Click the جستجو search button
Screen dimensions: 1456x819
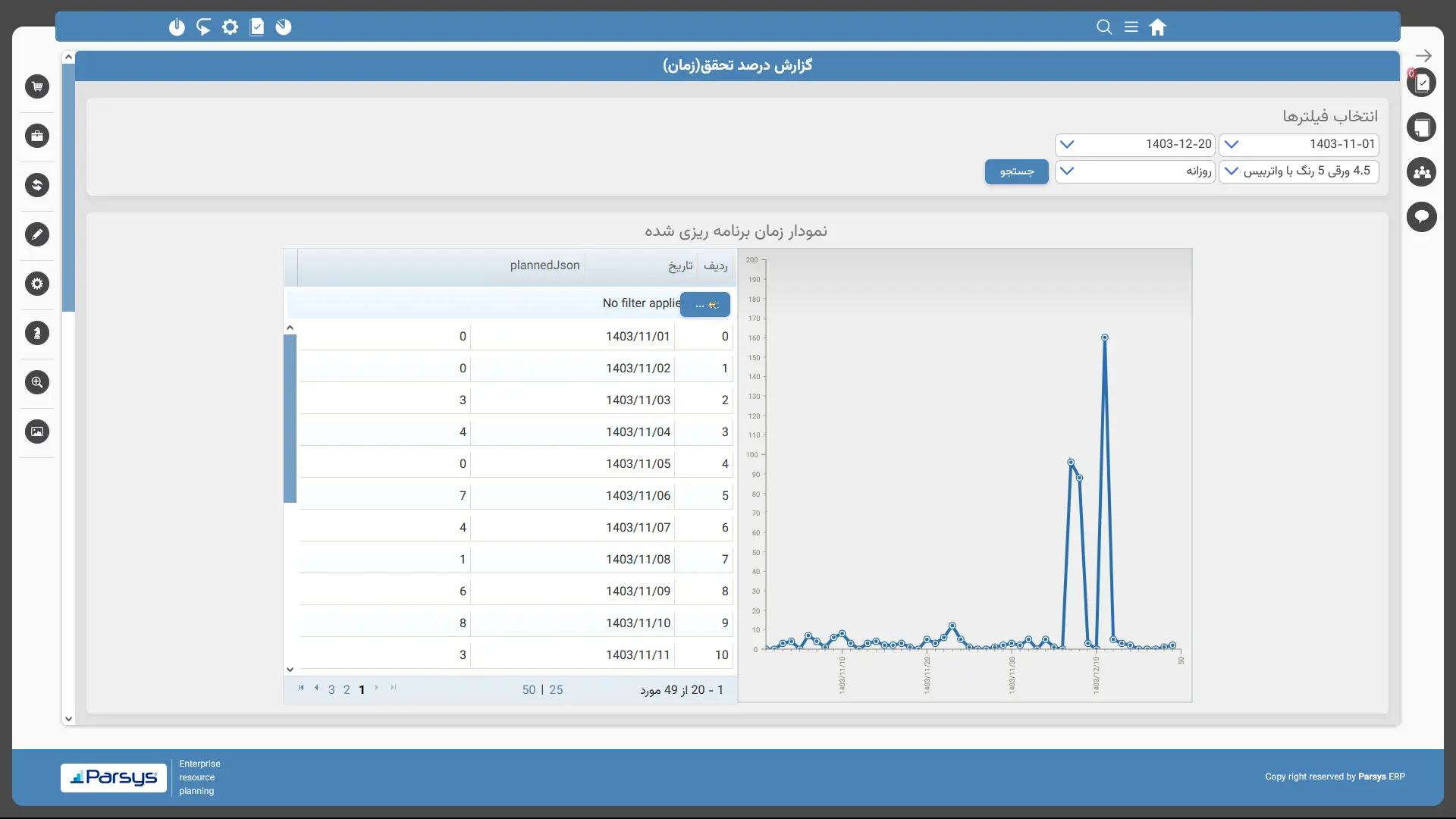[1016, 171]
